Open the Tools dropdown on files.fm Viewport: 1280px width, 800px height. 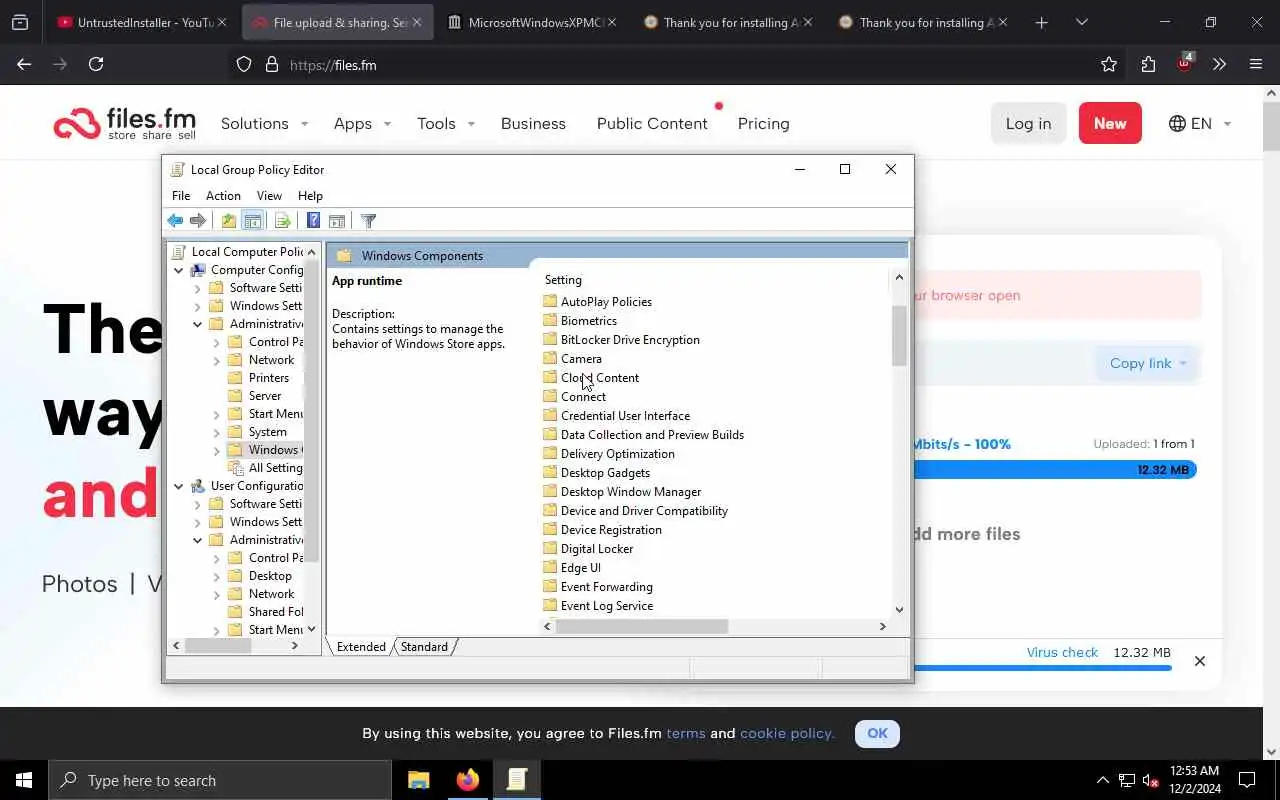[446, 124]
